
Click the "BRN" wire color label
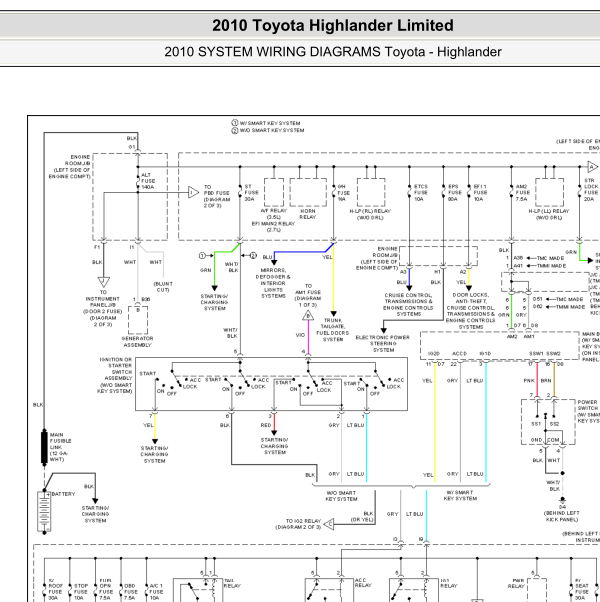tap(546, 380)
